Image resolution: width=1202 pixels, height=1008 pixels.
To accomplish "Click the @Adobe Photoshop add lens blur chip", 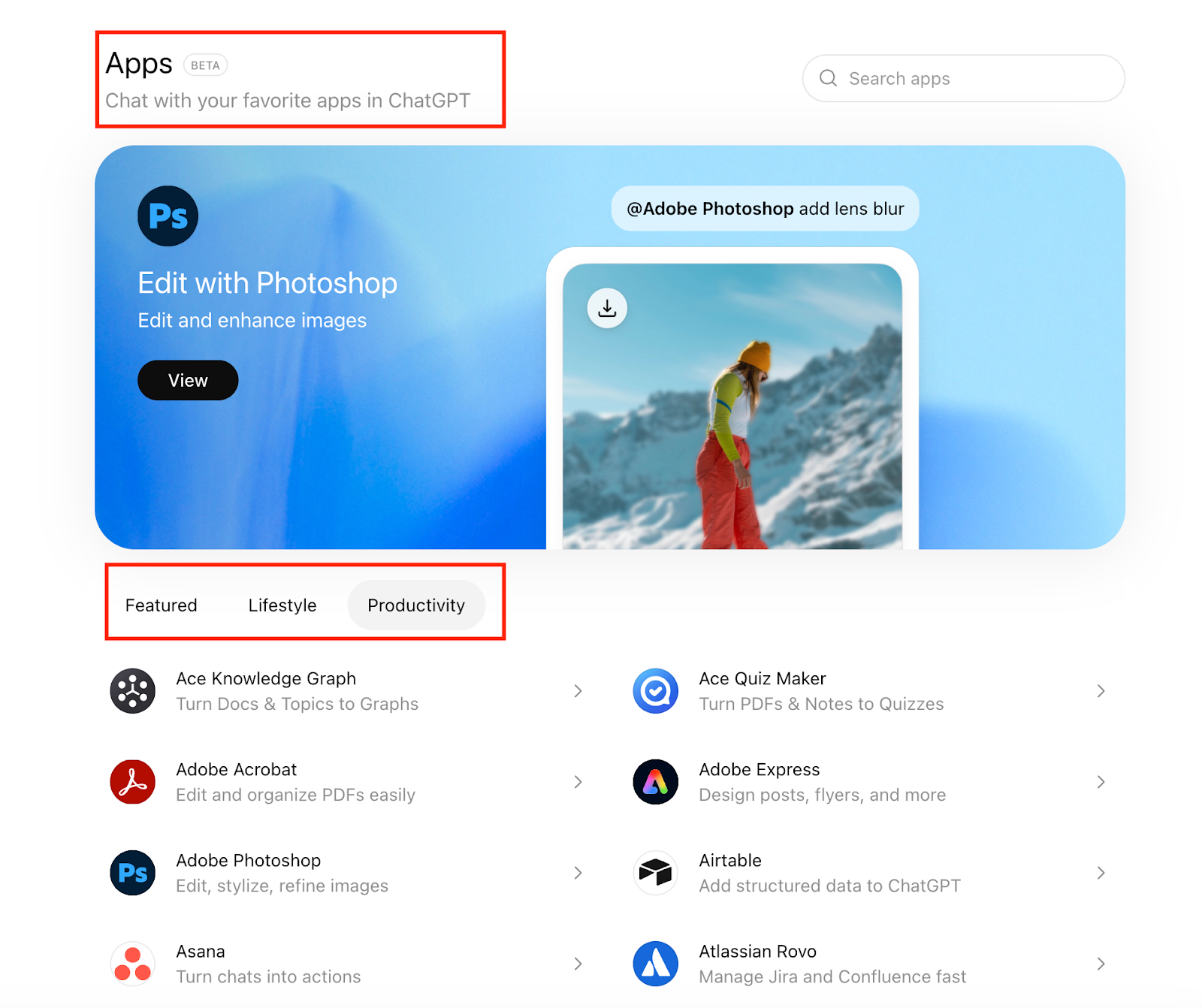I will [x=765, y=209].
